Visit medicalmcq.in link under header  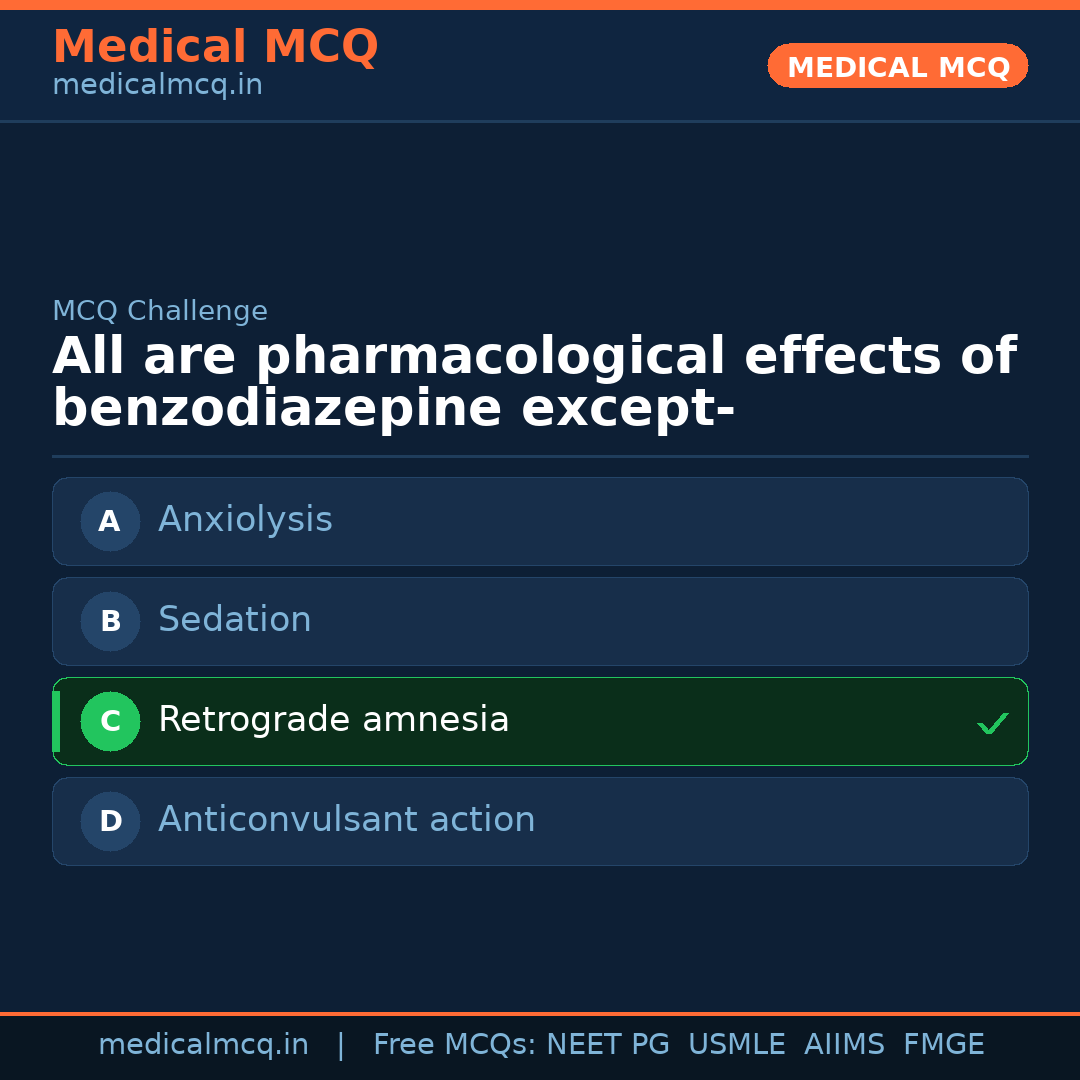click(157, 86)
